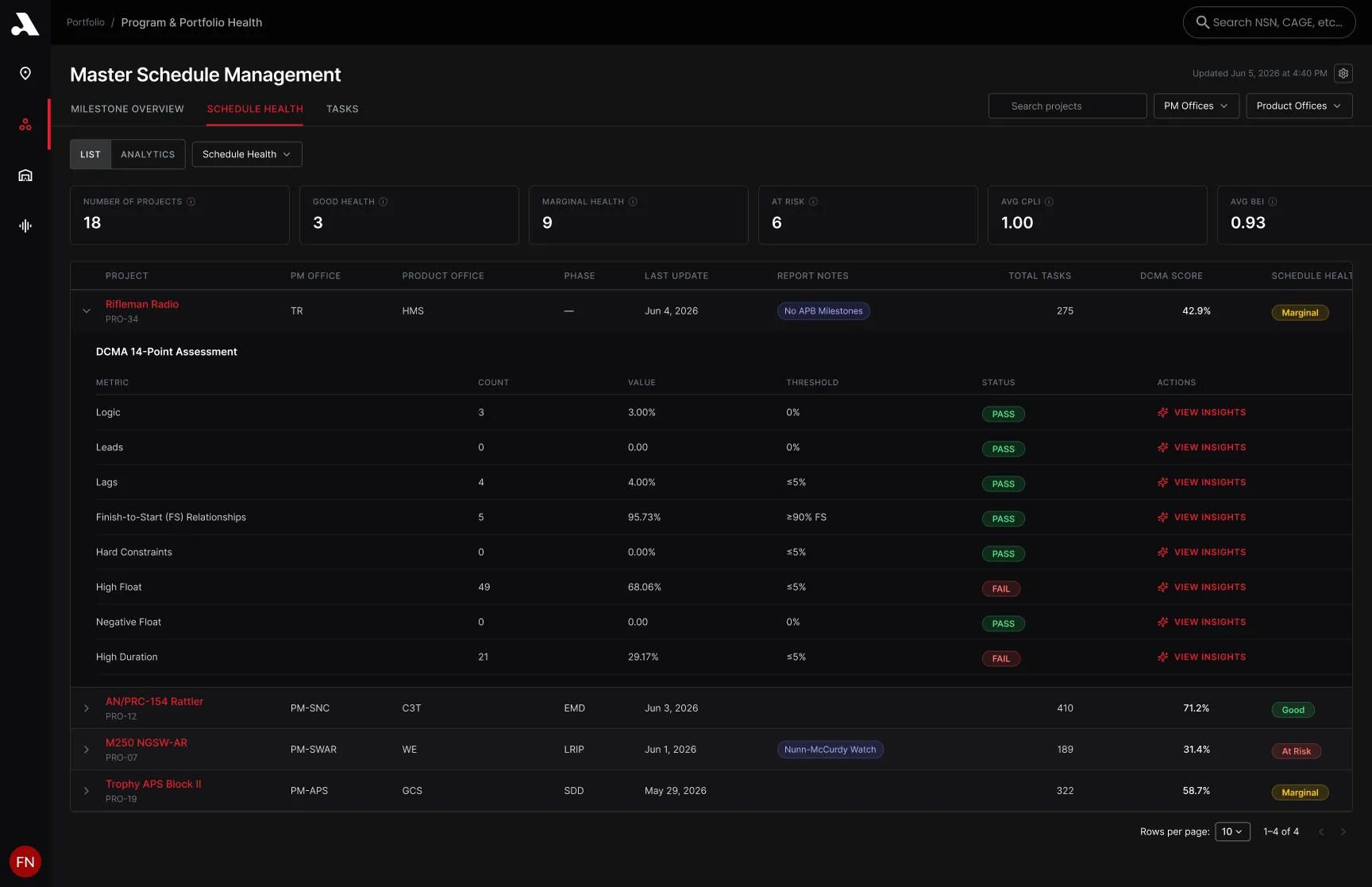Show info for Avg CPLI card
The width and height of the screenshot is (1372, 887).
coord(1049,202)
